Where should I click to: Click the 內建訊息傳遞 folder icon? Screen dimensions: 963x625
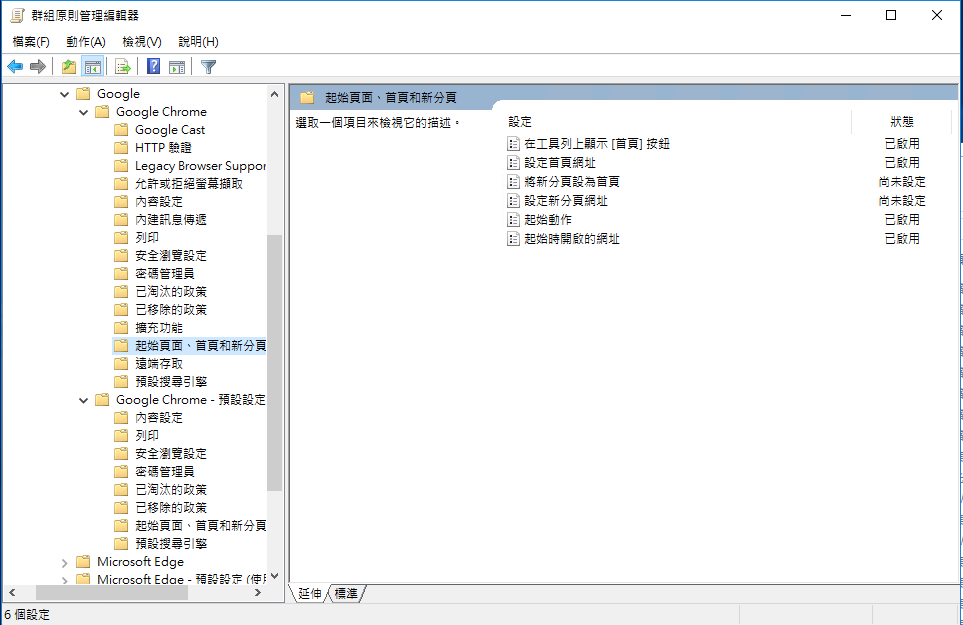point(122,219)
